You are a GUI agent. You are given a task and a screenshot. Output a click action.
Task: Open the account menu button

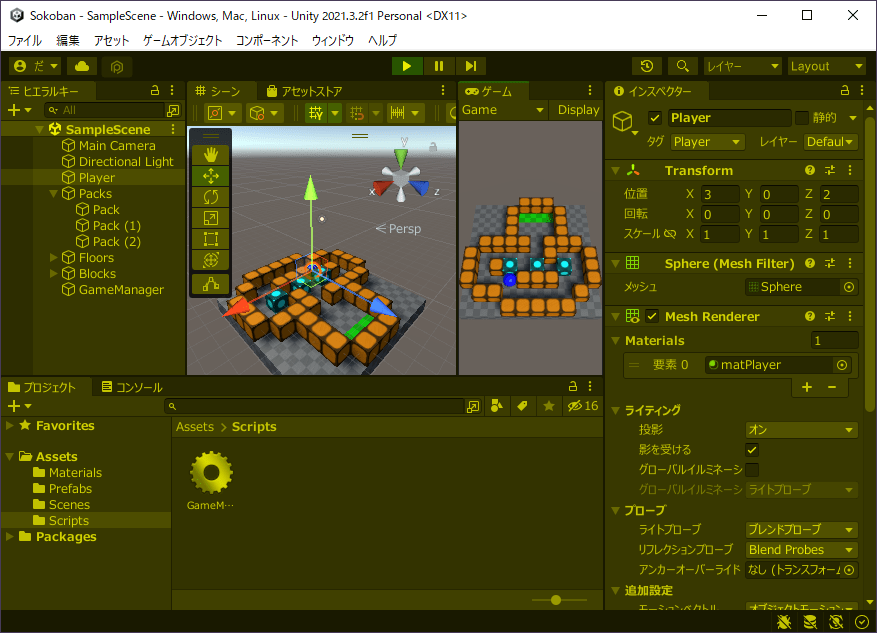point(36,66)
